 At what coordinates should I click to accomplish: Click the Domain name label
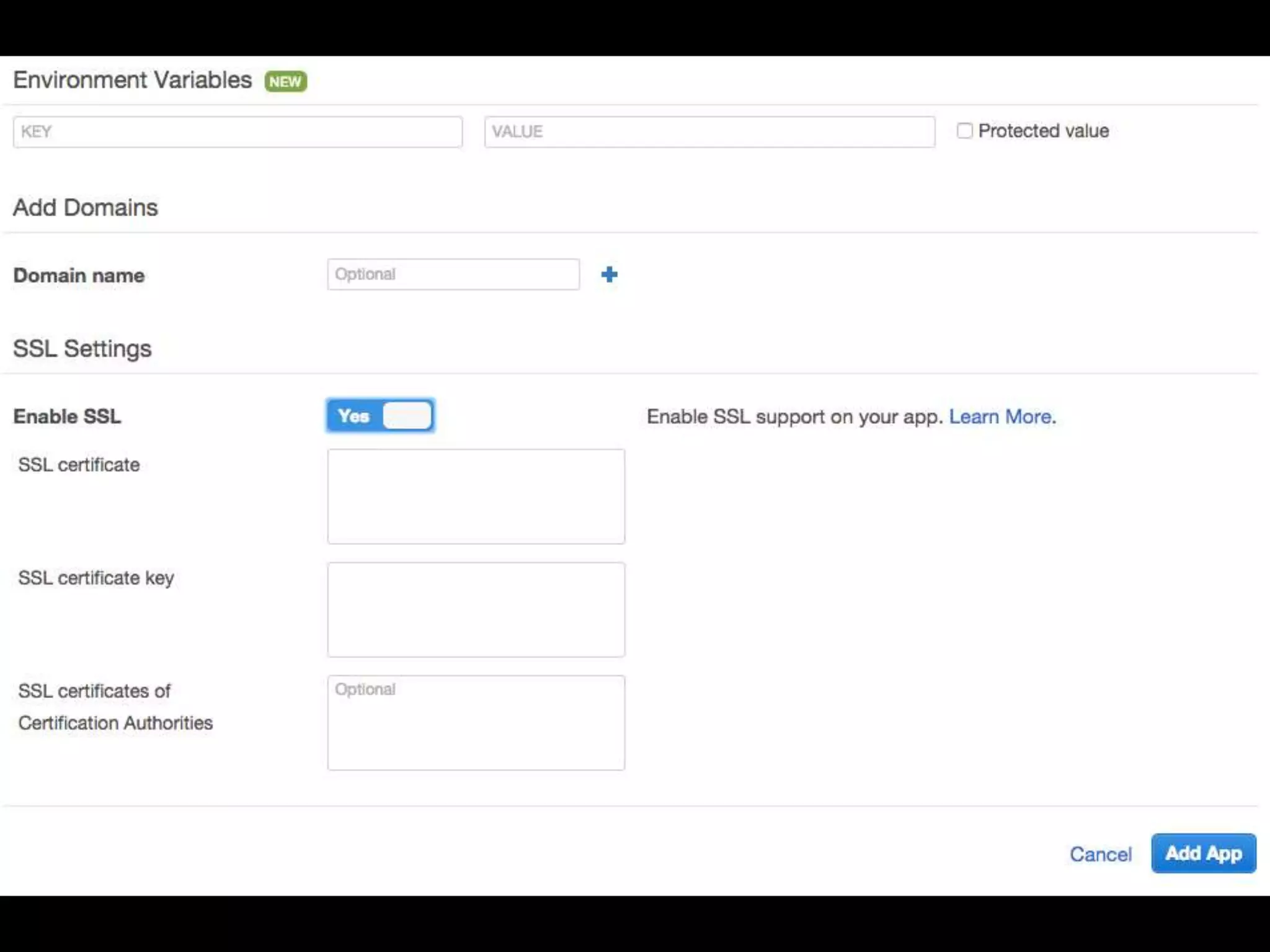79,275
